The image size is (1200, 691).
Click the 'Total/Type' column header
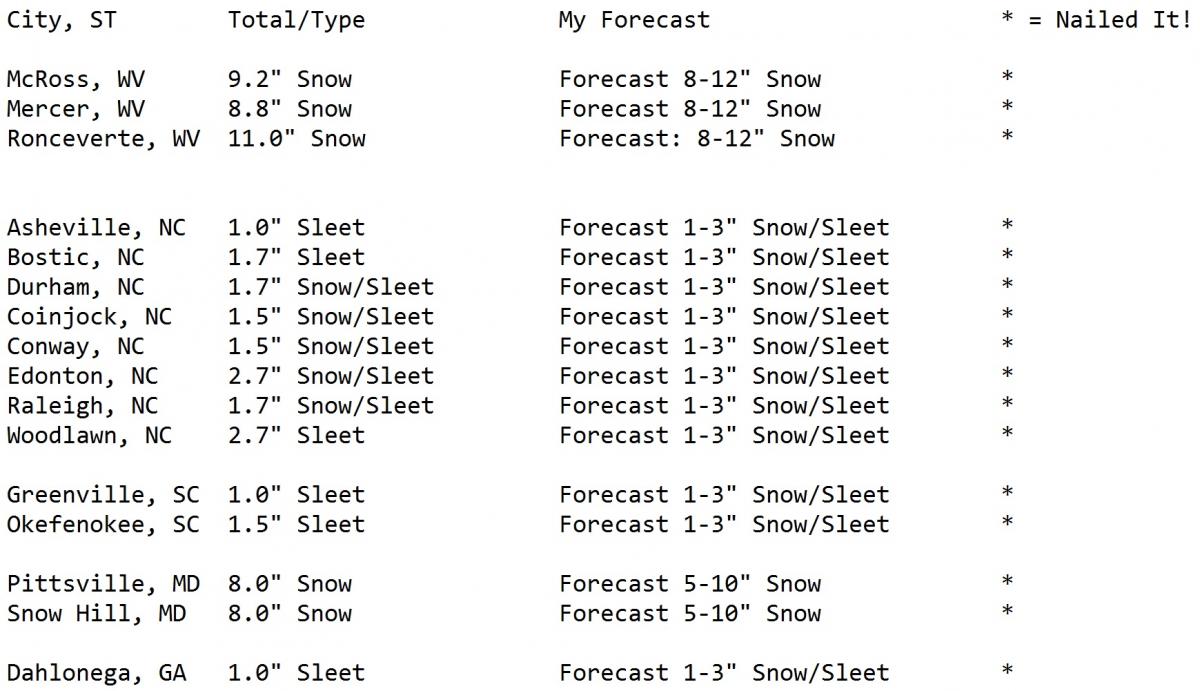click(x=296, y=20)
